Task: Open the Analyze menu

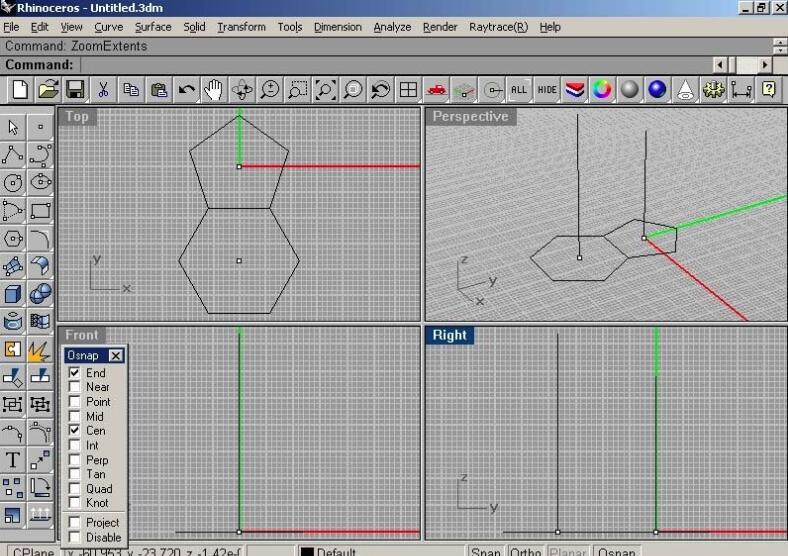Action: [392, 27]
